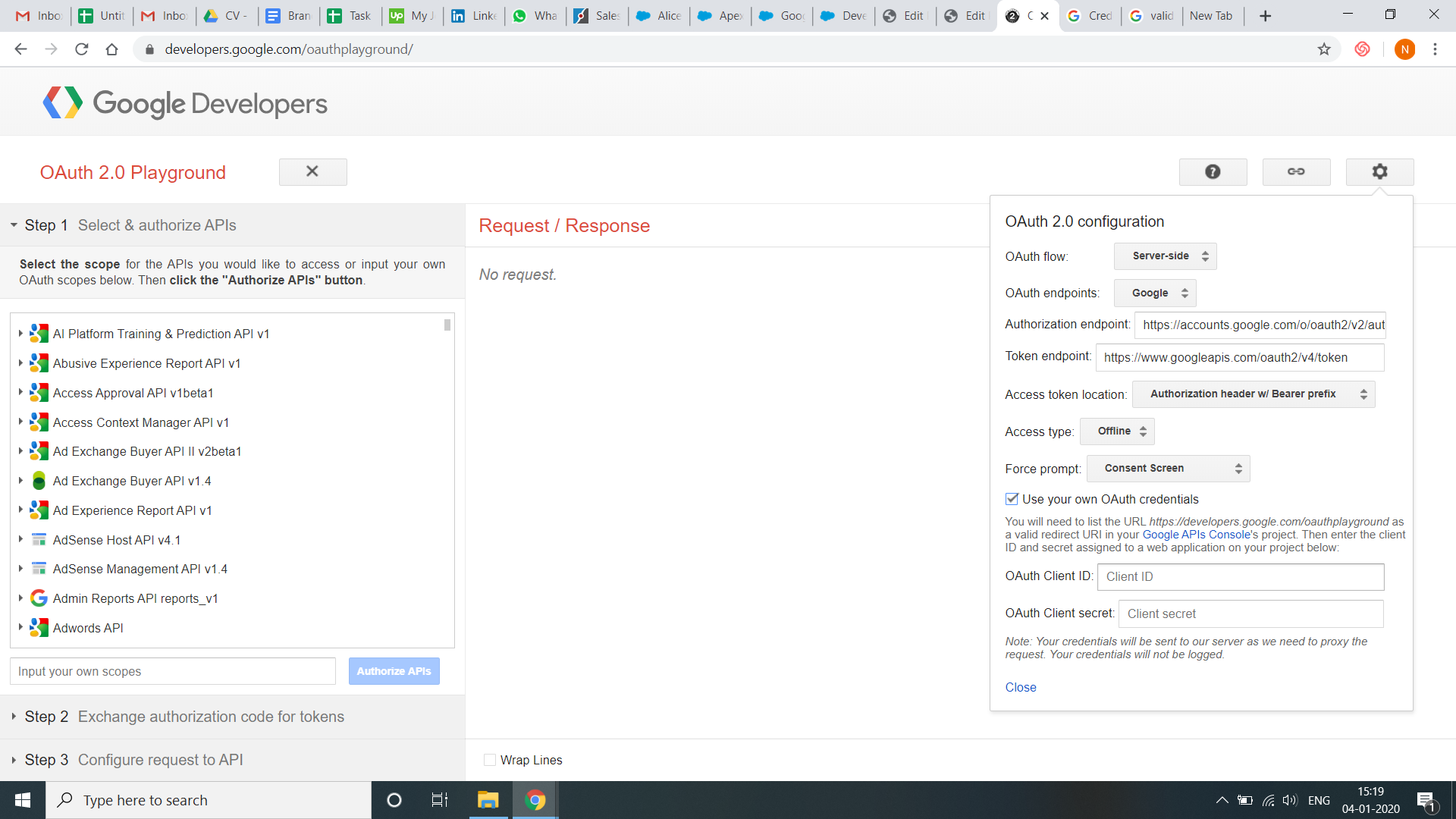Click the speaker volume icon in system tray
The image size is (1456, 819).
pos(1291,799)
